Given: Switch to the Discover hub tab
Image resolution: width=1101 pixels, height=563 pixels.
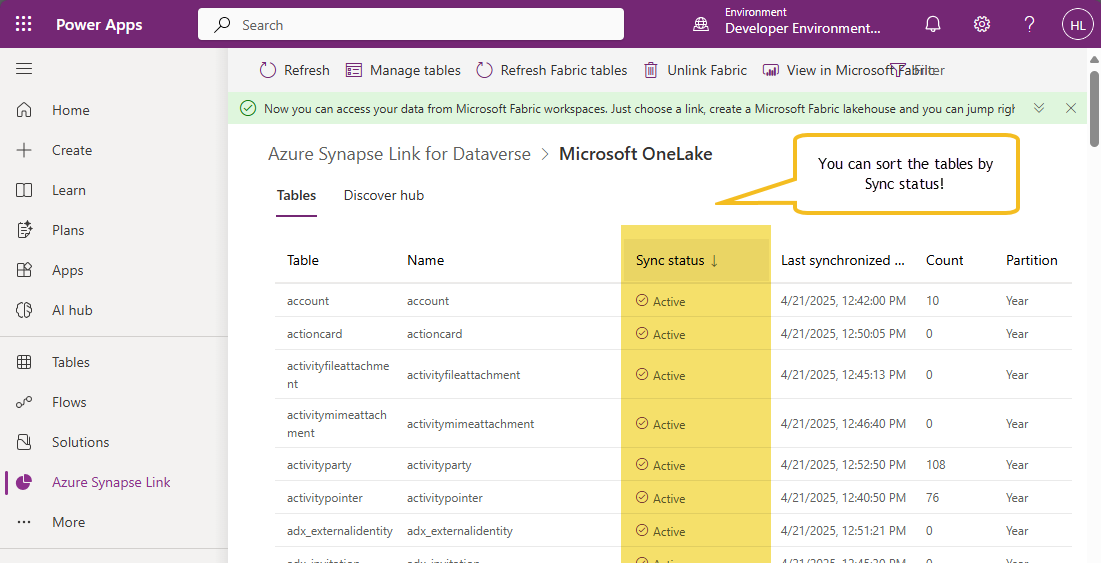Looking at the screenshot, I should pos(383,195).
